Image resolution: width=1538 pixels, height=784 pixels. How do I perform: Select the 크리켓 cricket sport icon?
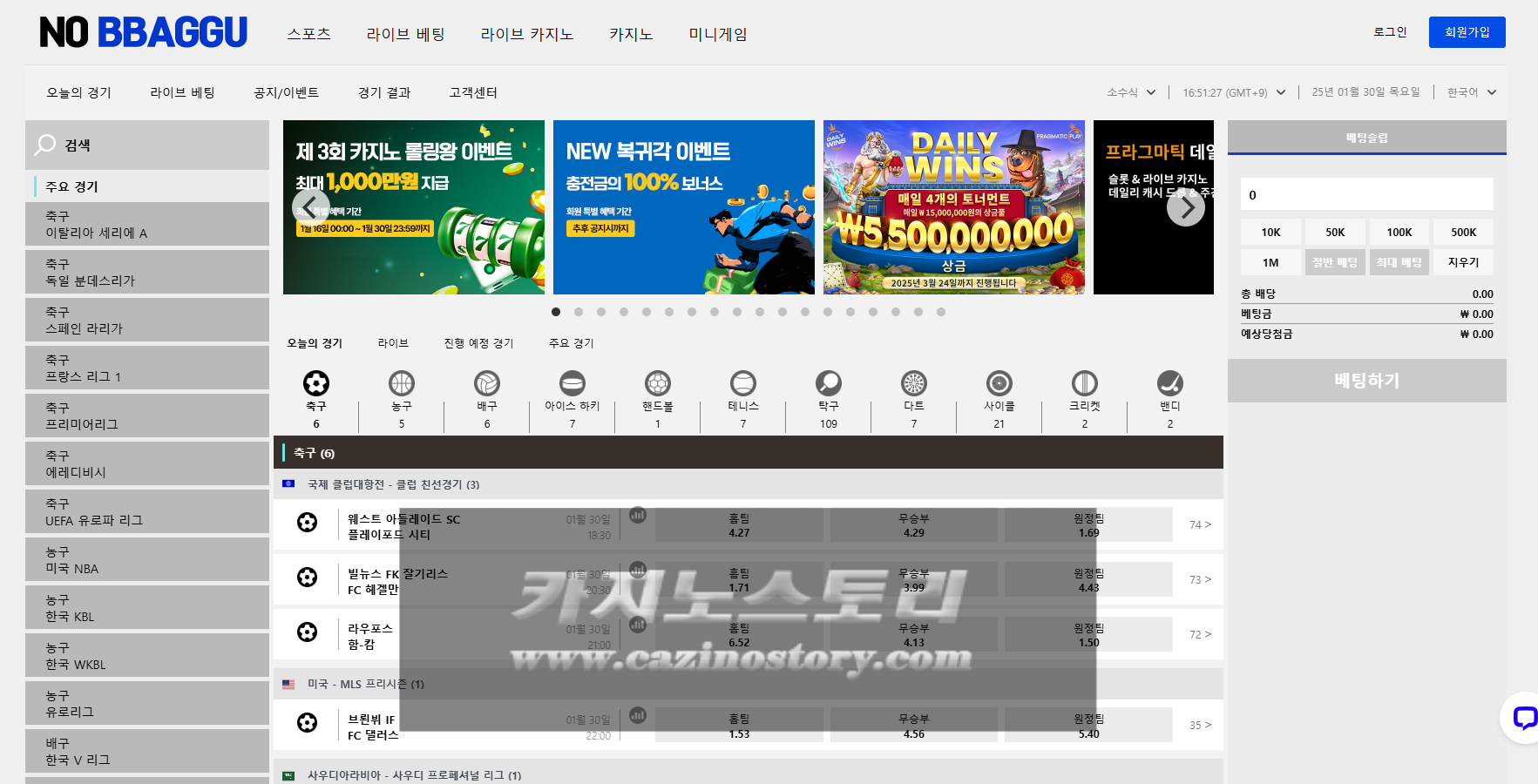point(1084,383)
